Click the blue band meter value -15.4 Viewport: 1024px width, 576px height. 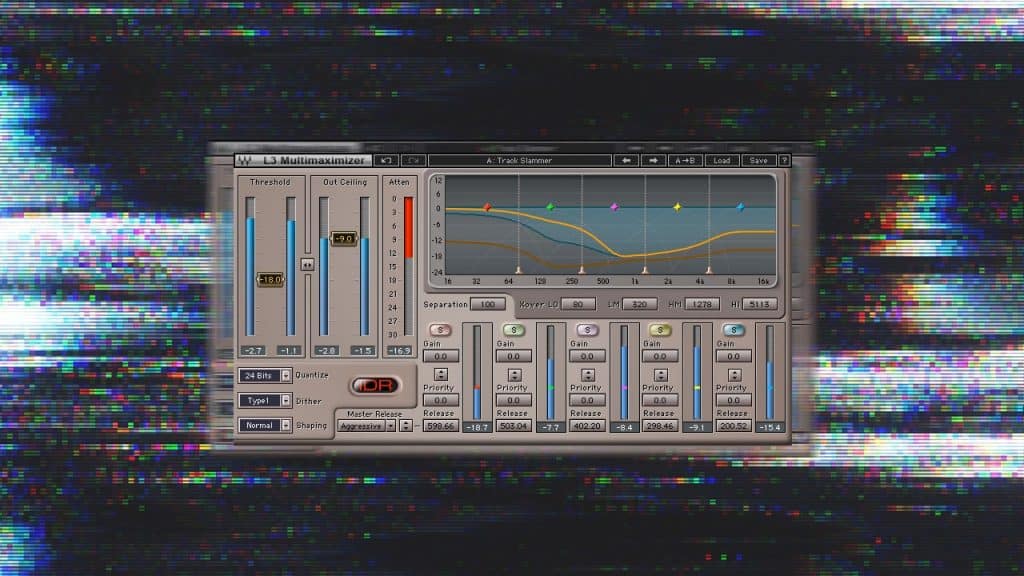(771, 427)
